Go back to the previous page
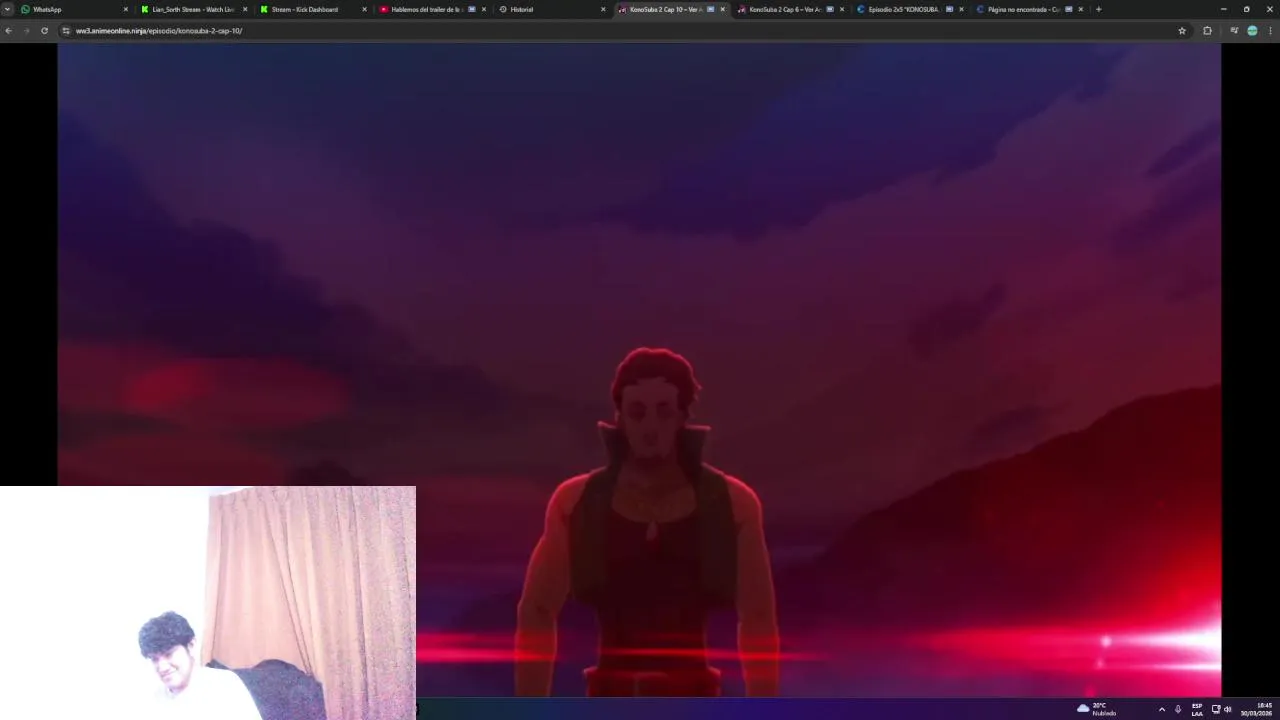Viewport: 1280px width, 720px height. click(8, 31)
